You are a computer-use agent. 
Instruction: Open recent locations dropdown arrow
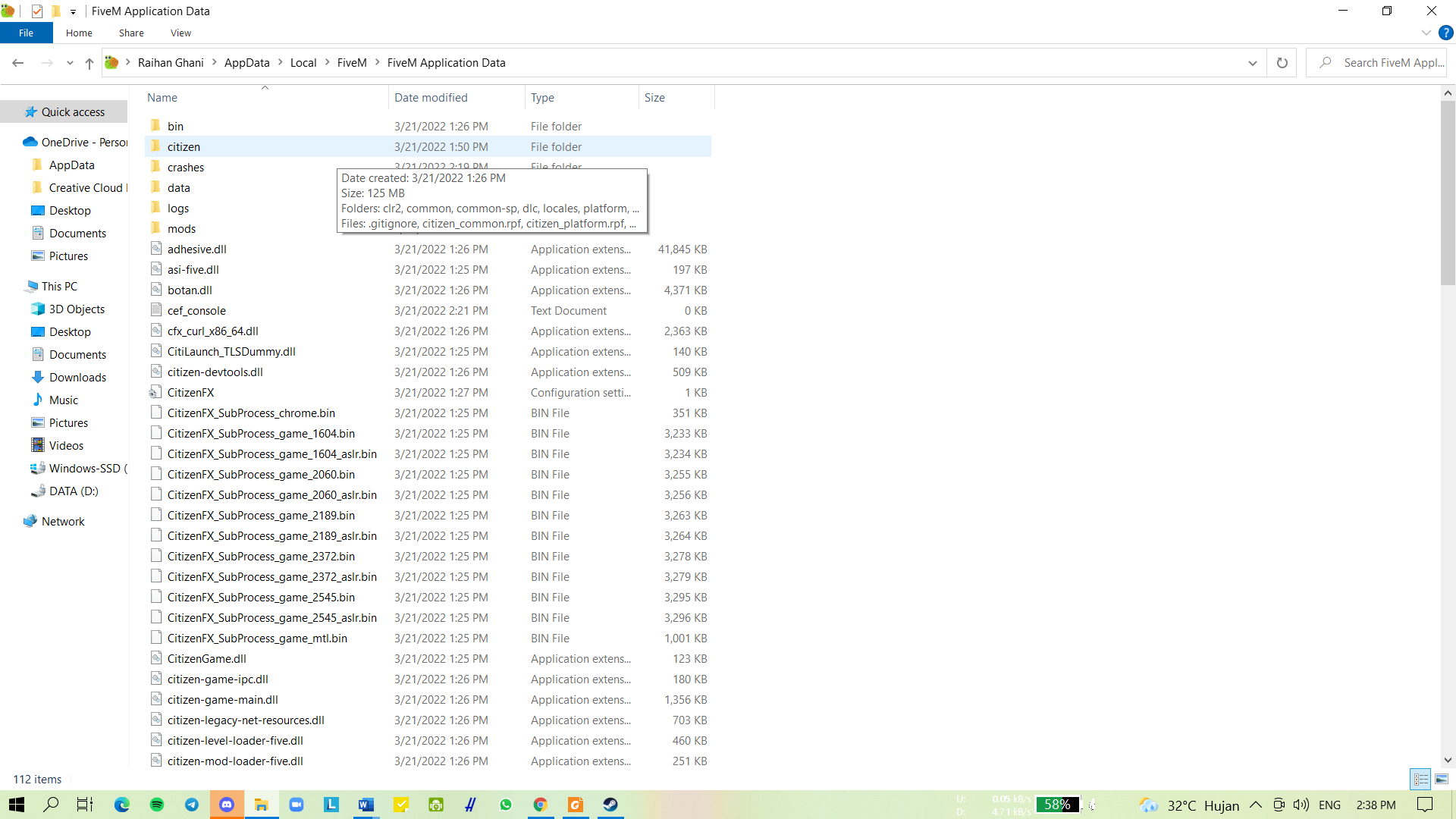[x=70, y=63]
